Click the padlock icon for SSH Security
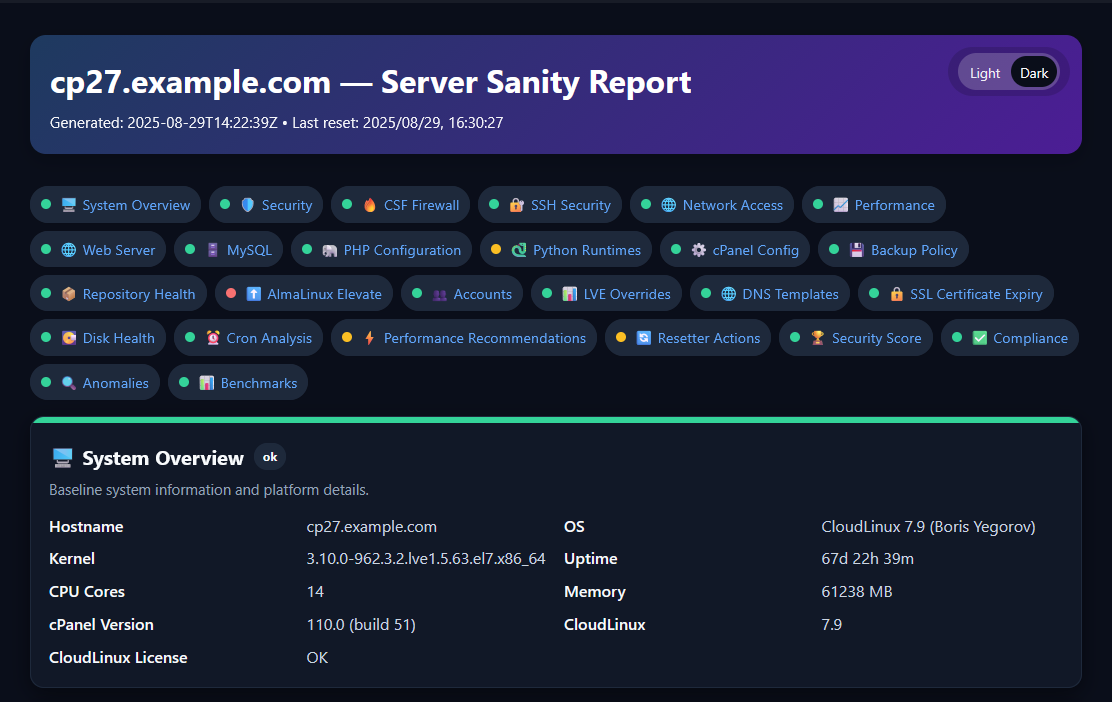 click(516, 205)
